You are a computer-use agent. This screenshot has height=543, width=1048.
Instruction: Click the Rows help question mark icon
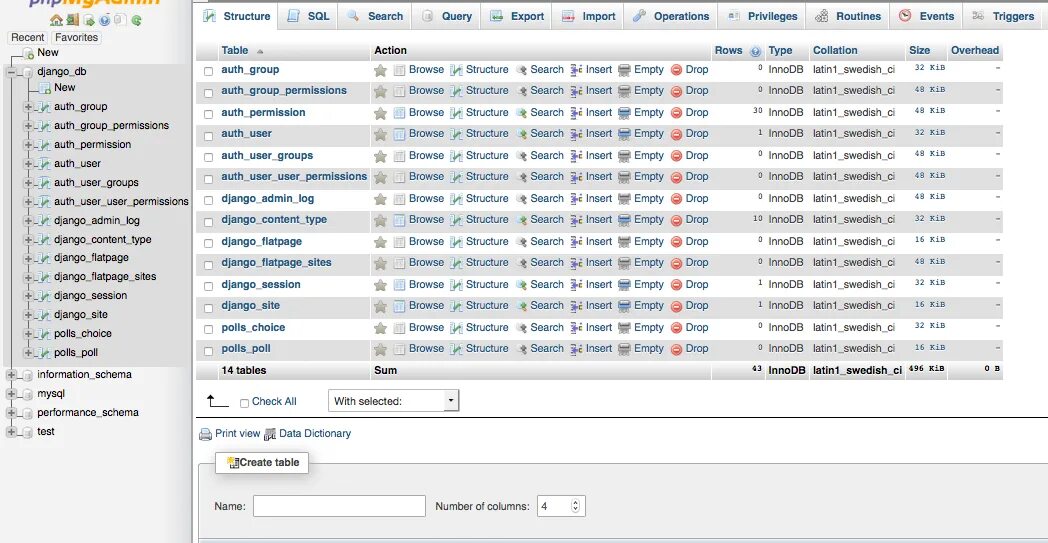[755, 51]
